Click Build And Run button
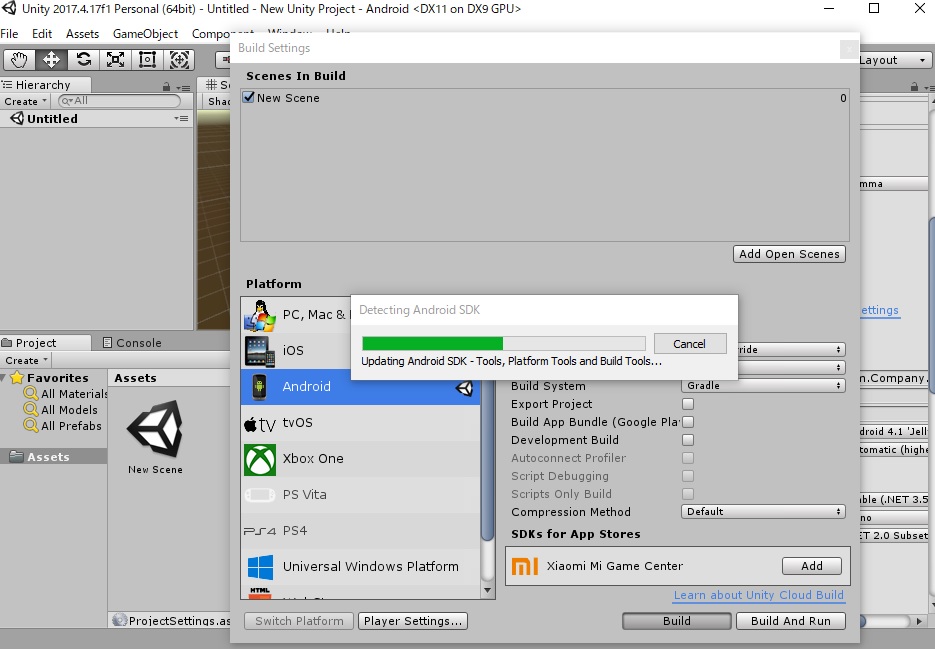This screenshot has width=935, height=649. click(x=791, y=621)
